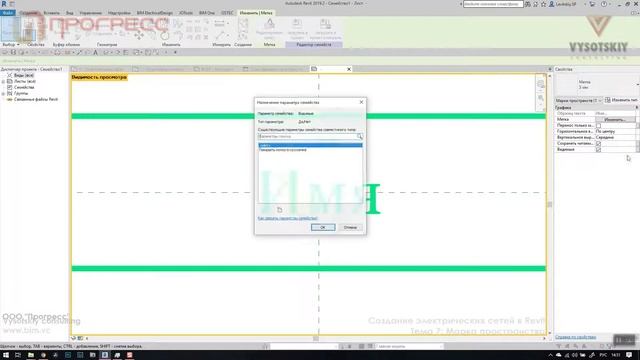Select the second parameter row in the dialog list
The width and height of the screenshot is (640, 360).
[x=310, y=150]
